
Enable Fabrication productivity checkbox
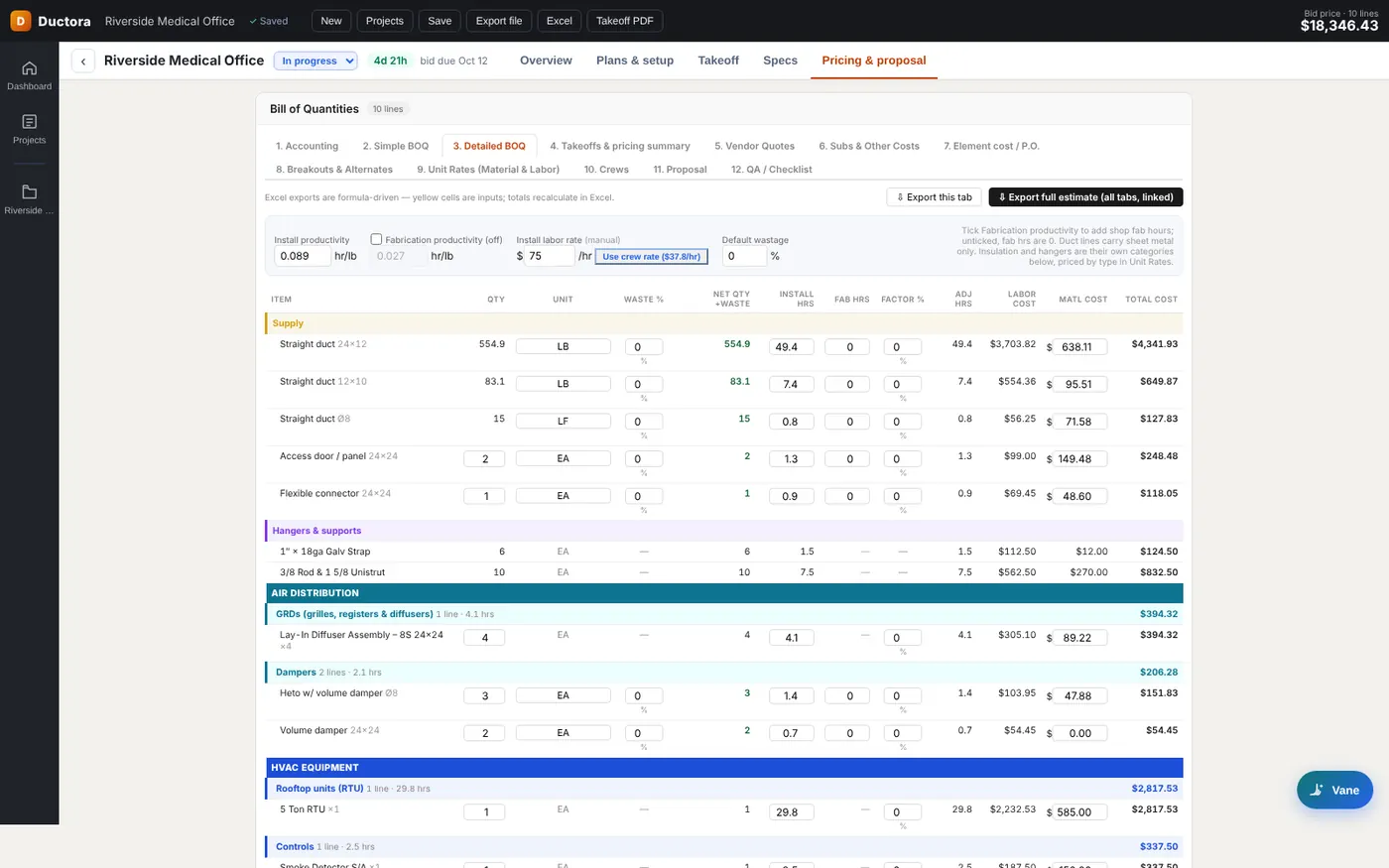(376, 239)
